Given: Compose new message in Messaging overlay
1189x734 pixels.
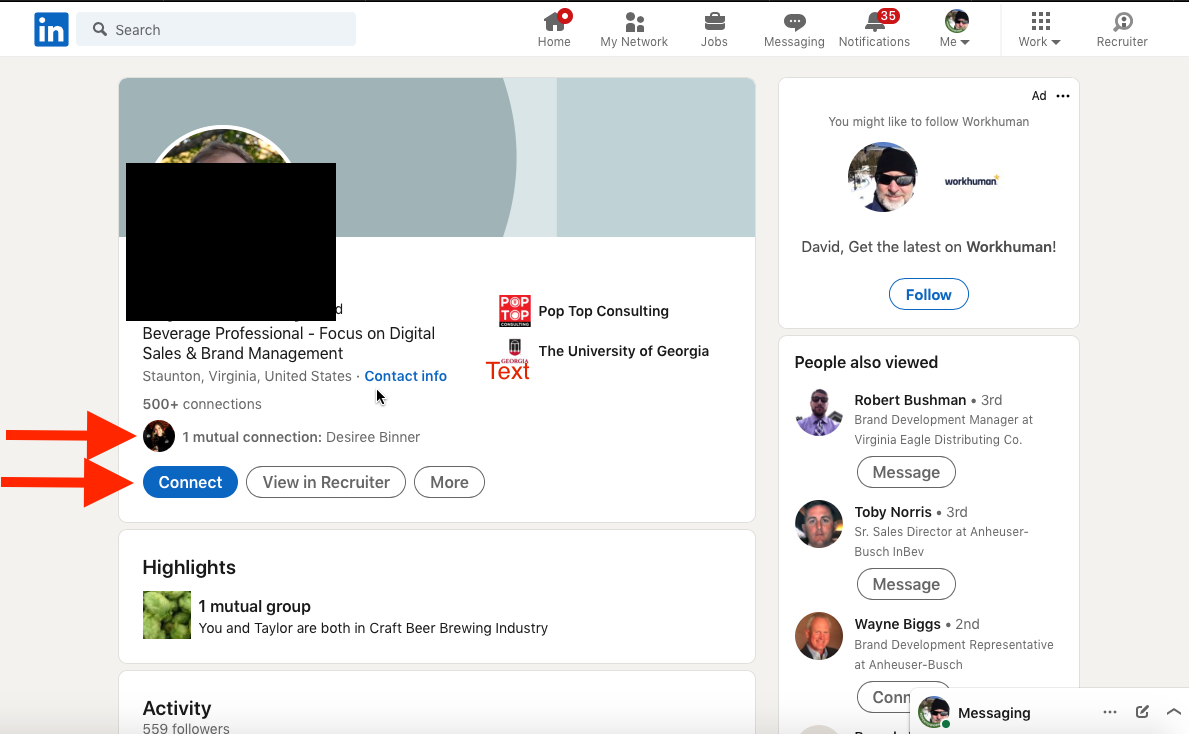Looking at the screenshot, I should point(1142,712).
